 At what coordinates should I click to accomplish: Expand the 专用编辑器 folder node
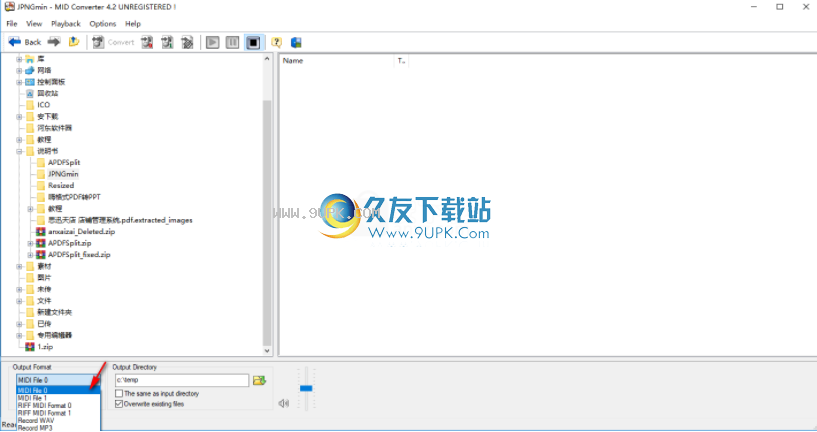[x=19, y=336]
